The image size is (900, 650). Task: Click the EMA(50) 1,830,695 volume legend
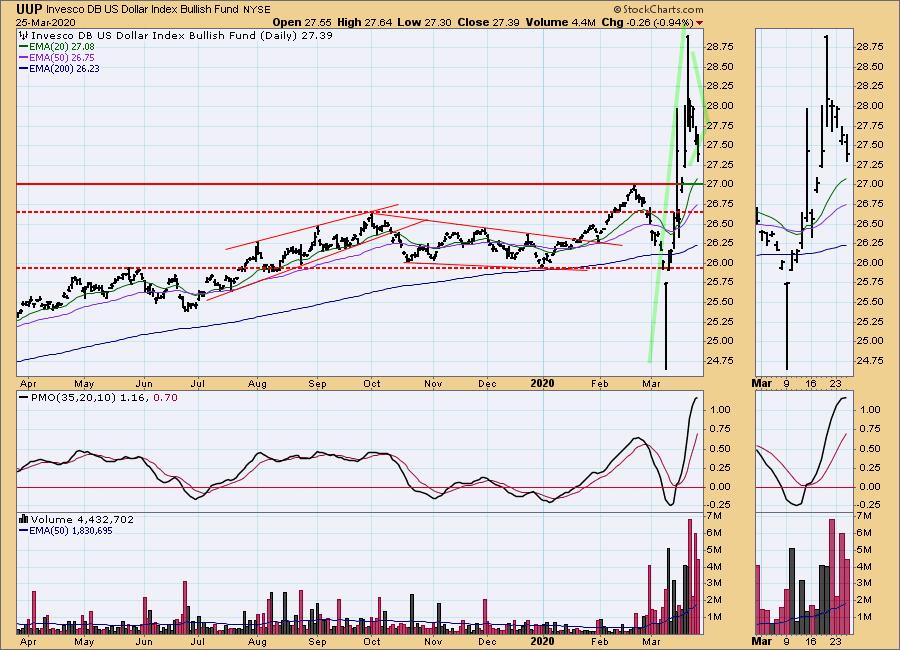71,531
